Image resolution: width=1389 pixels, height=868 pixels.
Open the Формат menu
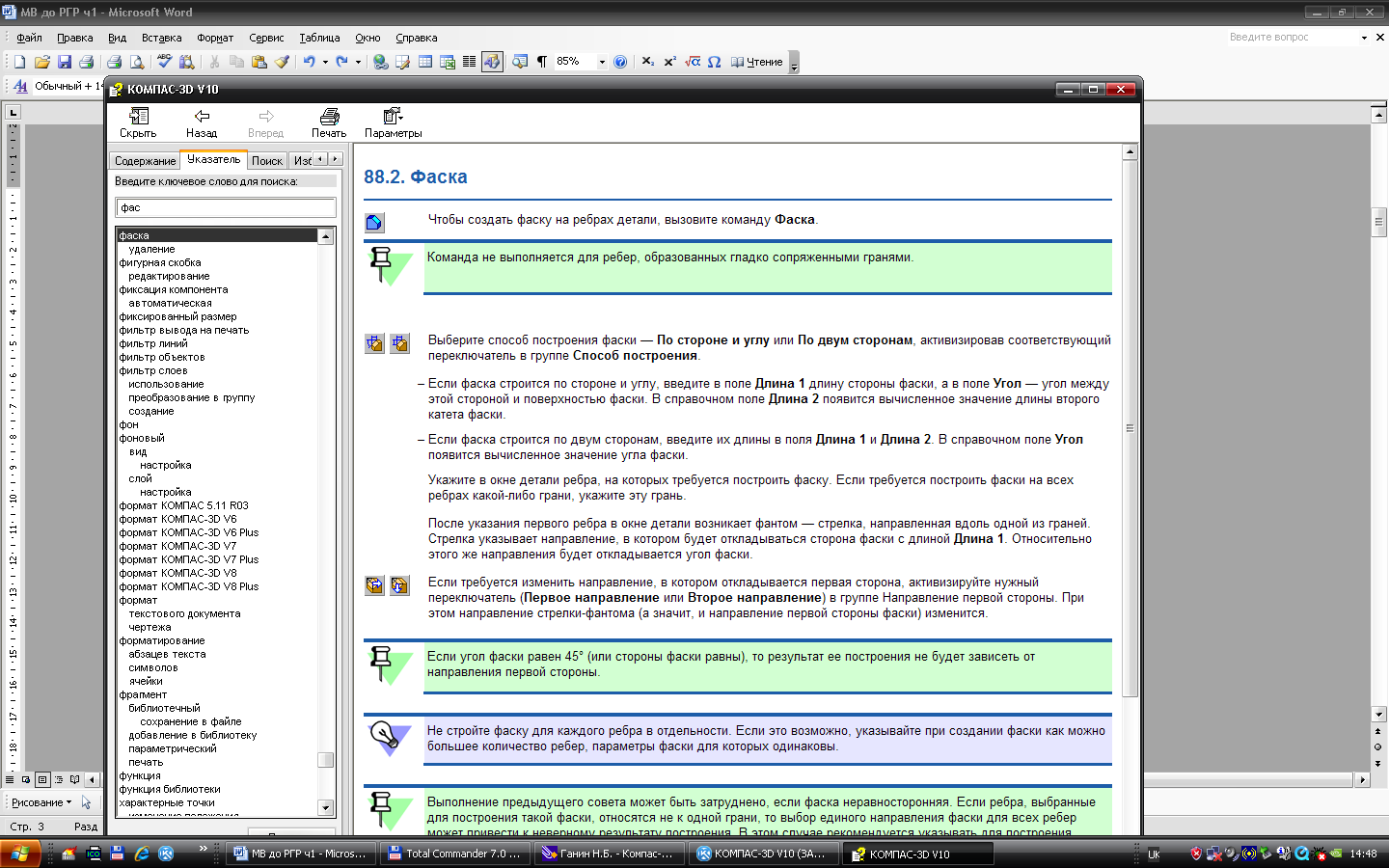215,38
